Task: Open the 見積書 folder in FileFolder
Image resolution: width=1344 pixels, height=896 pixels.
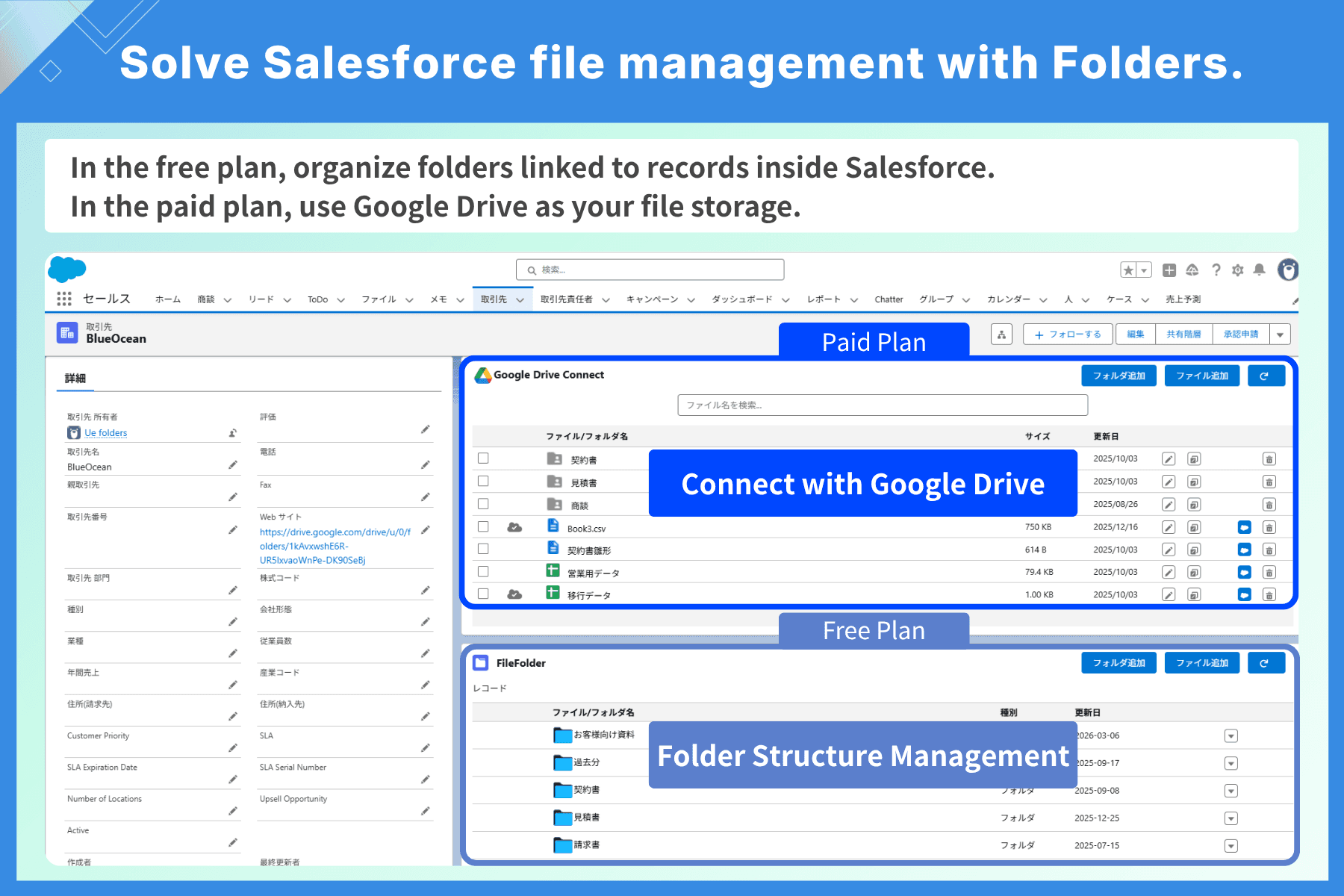Action: (586, 818)
